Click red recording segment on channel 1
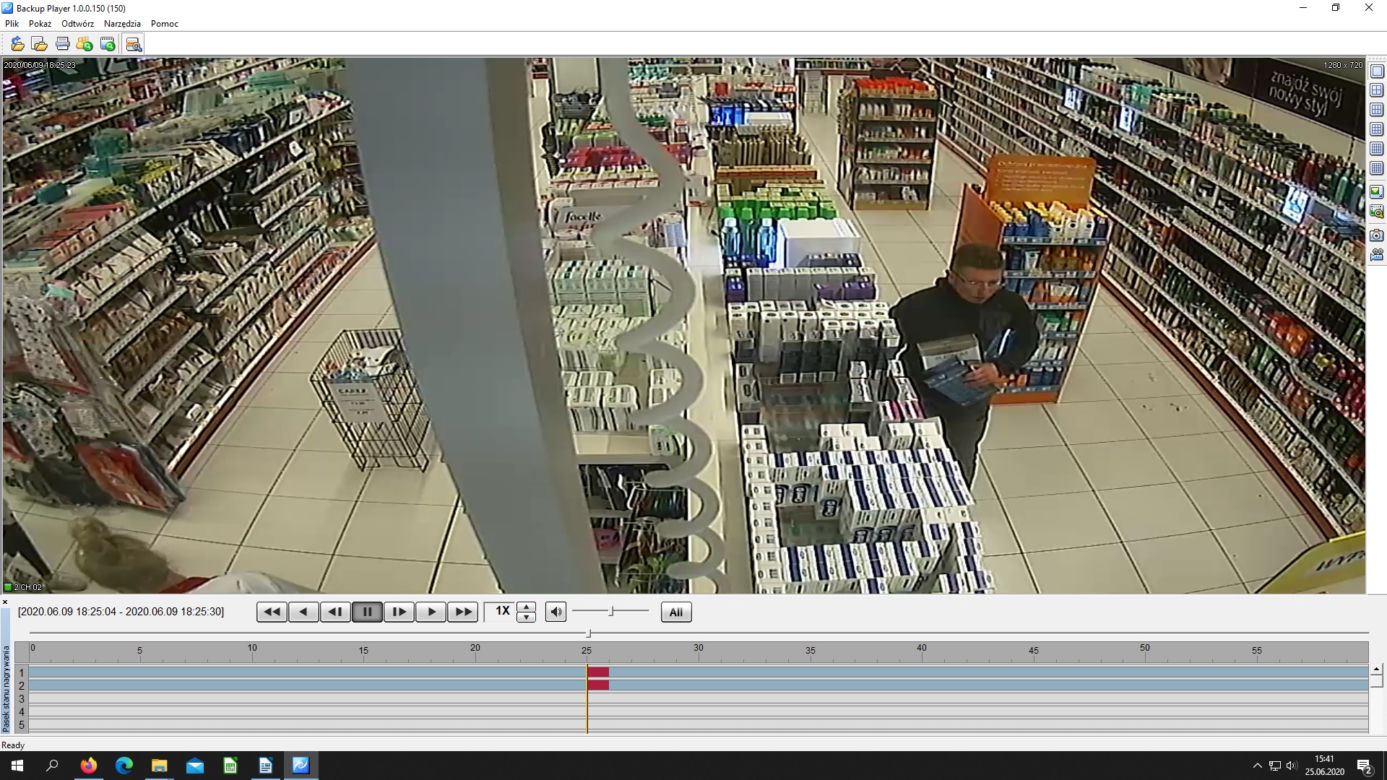Image resolution: width=1387 pixels, height=780 pixels. pyautogui.click(x=598, y=673)
